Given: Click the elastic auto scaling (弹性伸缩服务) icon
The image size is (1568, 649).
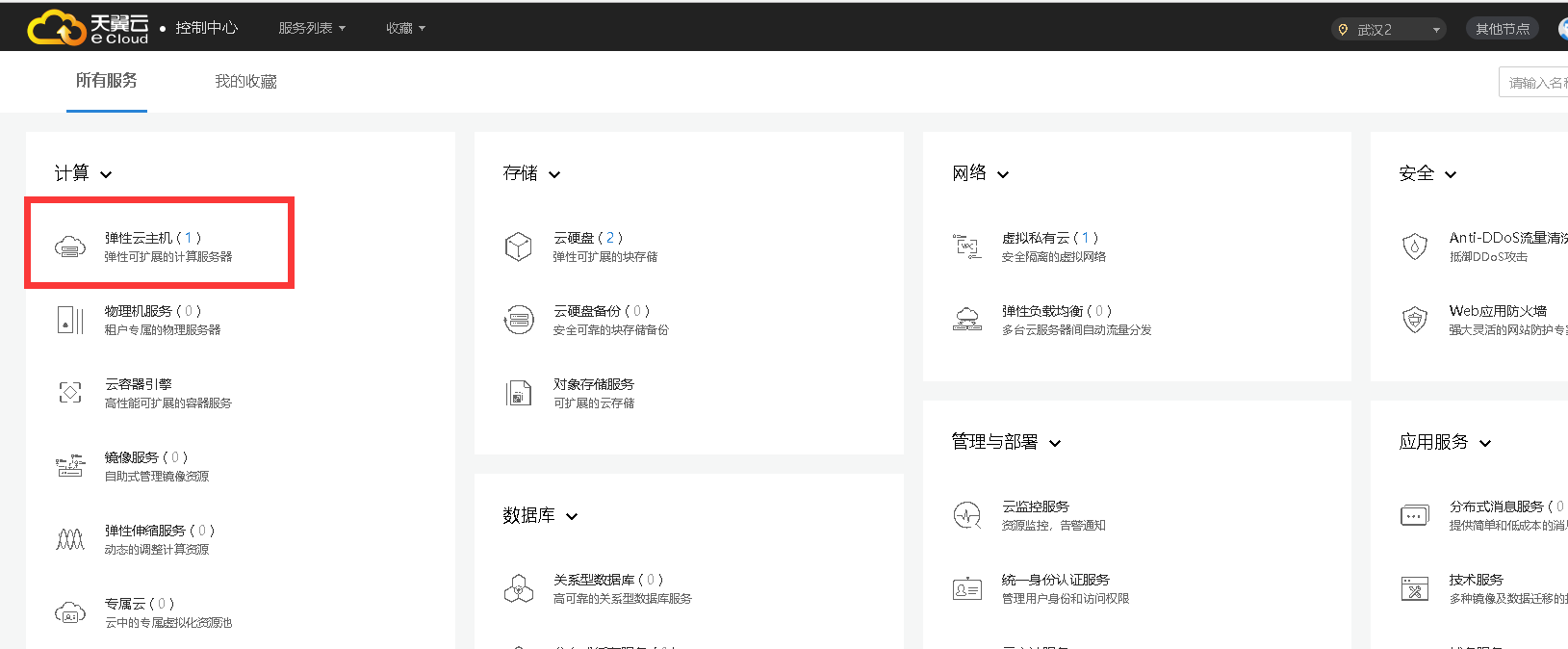Looking at the screenshot, I should tap(69, 539).
